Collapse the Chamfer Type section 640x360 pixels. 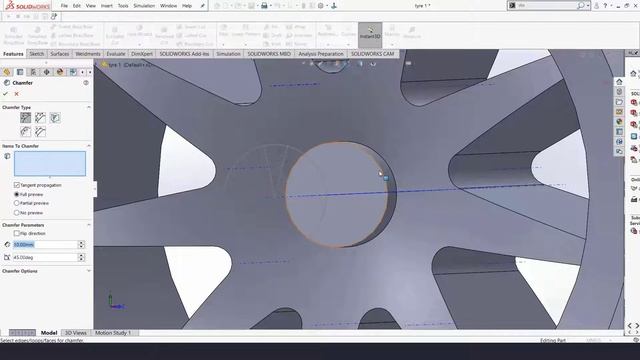(89, 107)
